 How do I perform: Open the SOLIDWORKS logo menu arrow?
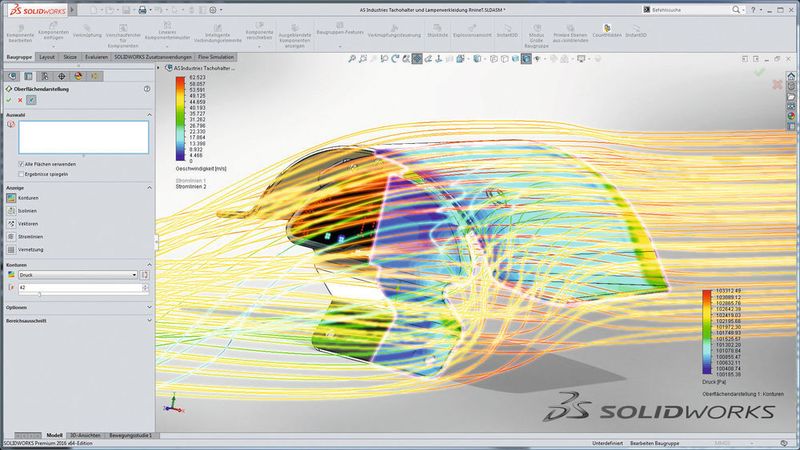[72, 10]
